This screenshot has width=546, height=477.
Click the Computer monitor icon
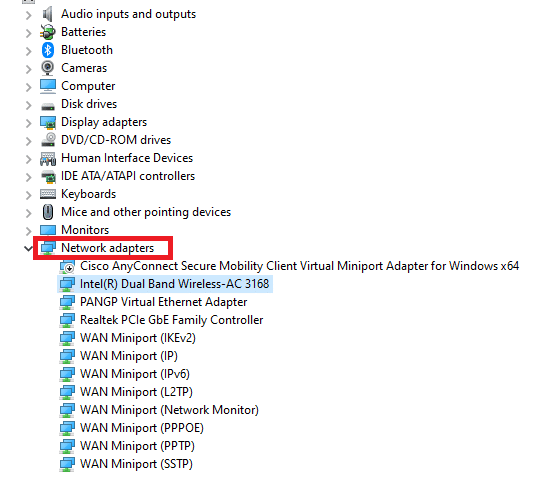point(48,86)
